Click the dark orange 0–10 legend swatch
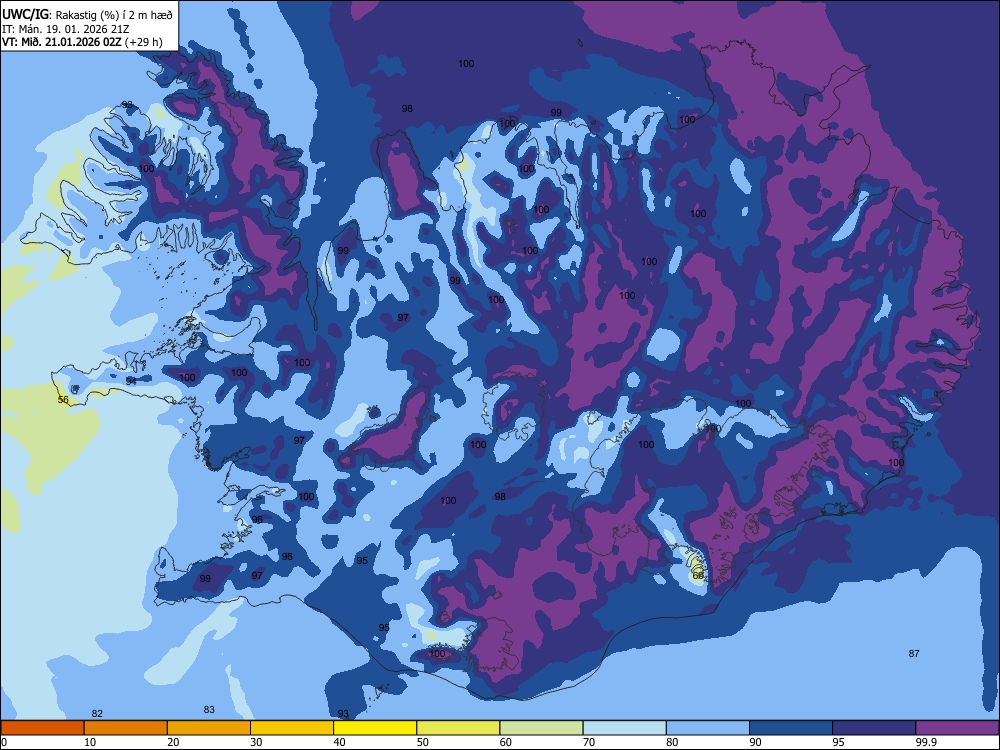This screenshot has width=1000, height=750. click(42, 728)
